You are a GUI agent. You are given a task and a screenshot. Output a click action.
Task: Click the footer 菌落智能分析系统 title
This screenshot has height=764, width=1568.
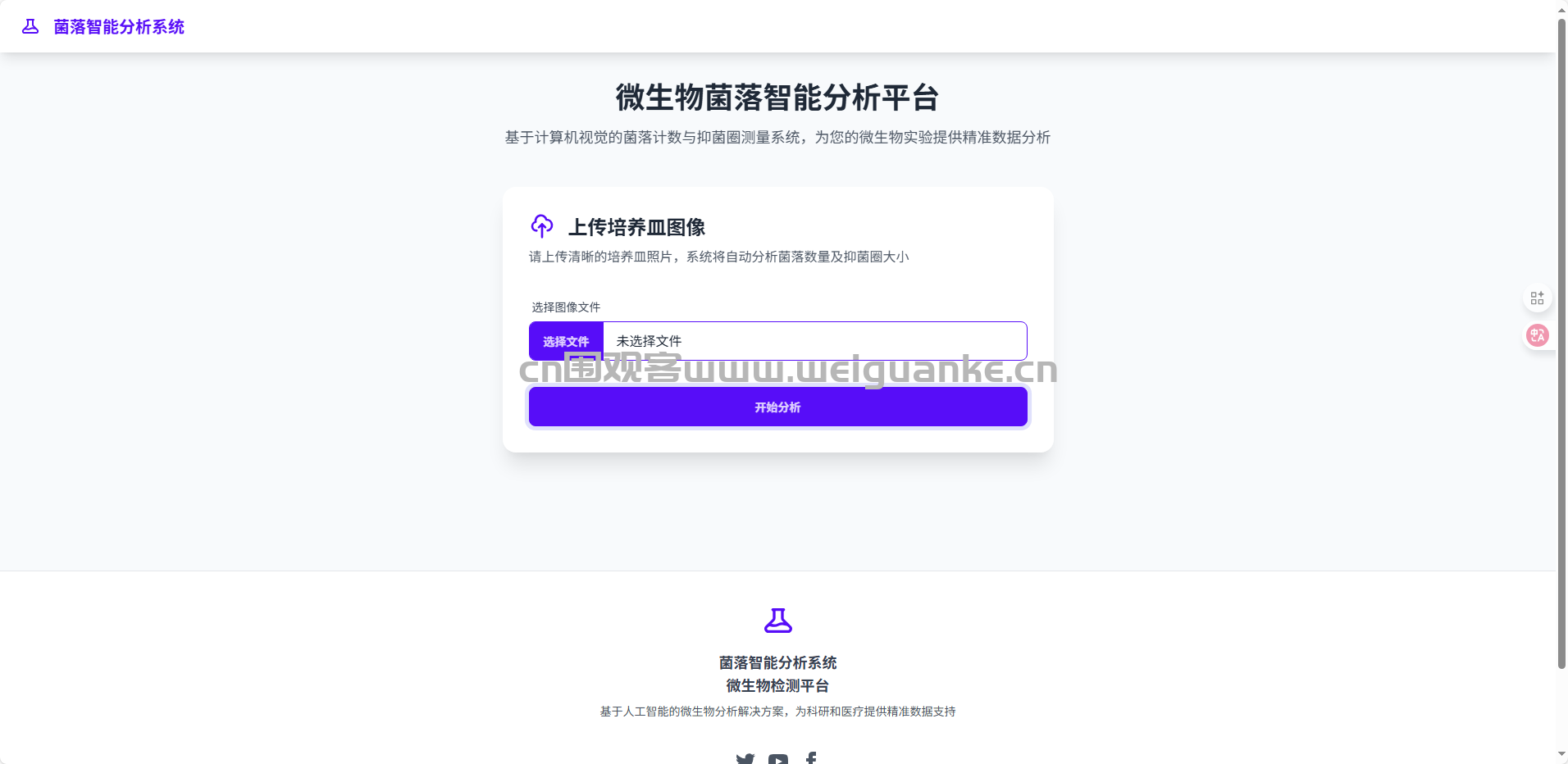[x=778, y=662]
